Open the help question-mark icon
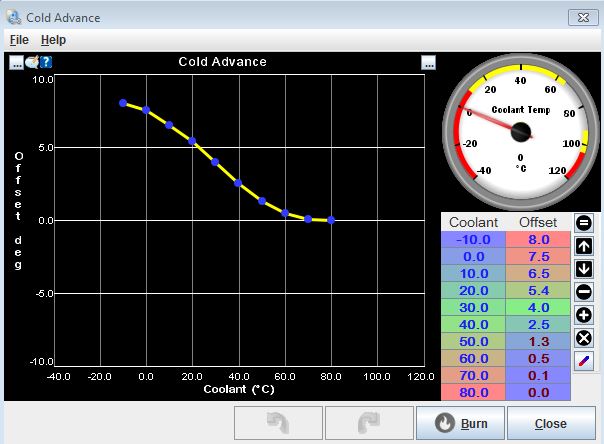The width and height of the screenshot is (604, 444). [46, 62]
